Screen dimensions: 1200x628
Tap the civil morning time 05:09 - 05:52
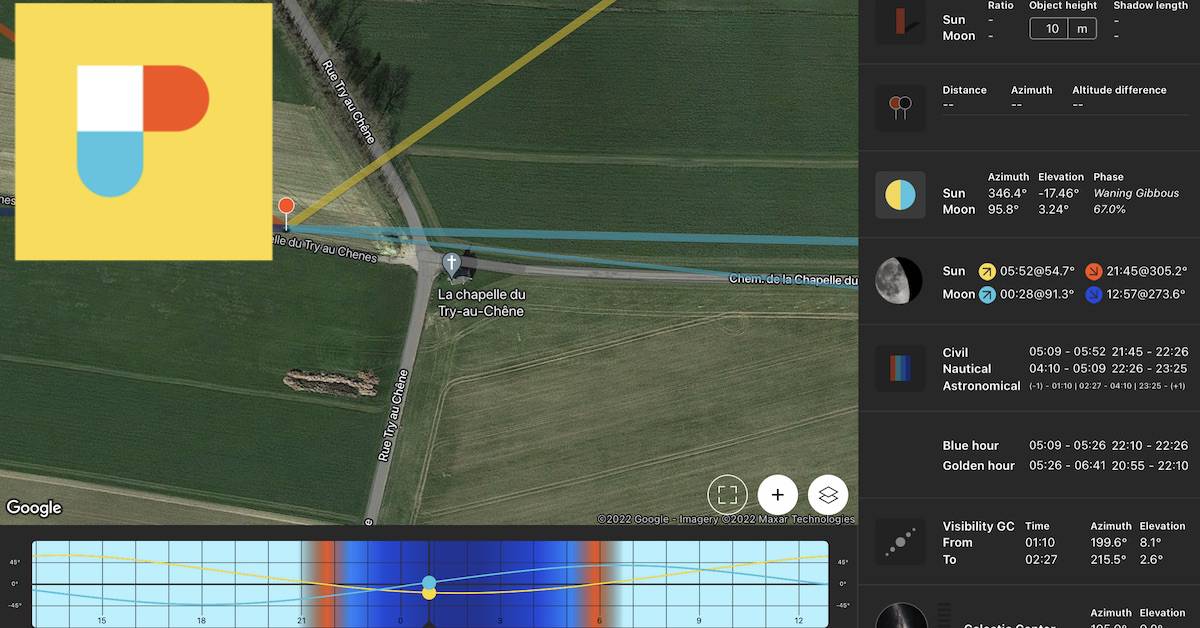[x=1065, y=352]
